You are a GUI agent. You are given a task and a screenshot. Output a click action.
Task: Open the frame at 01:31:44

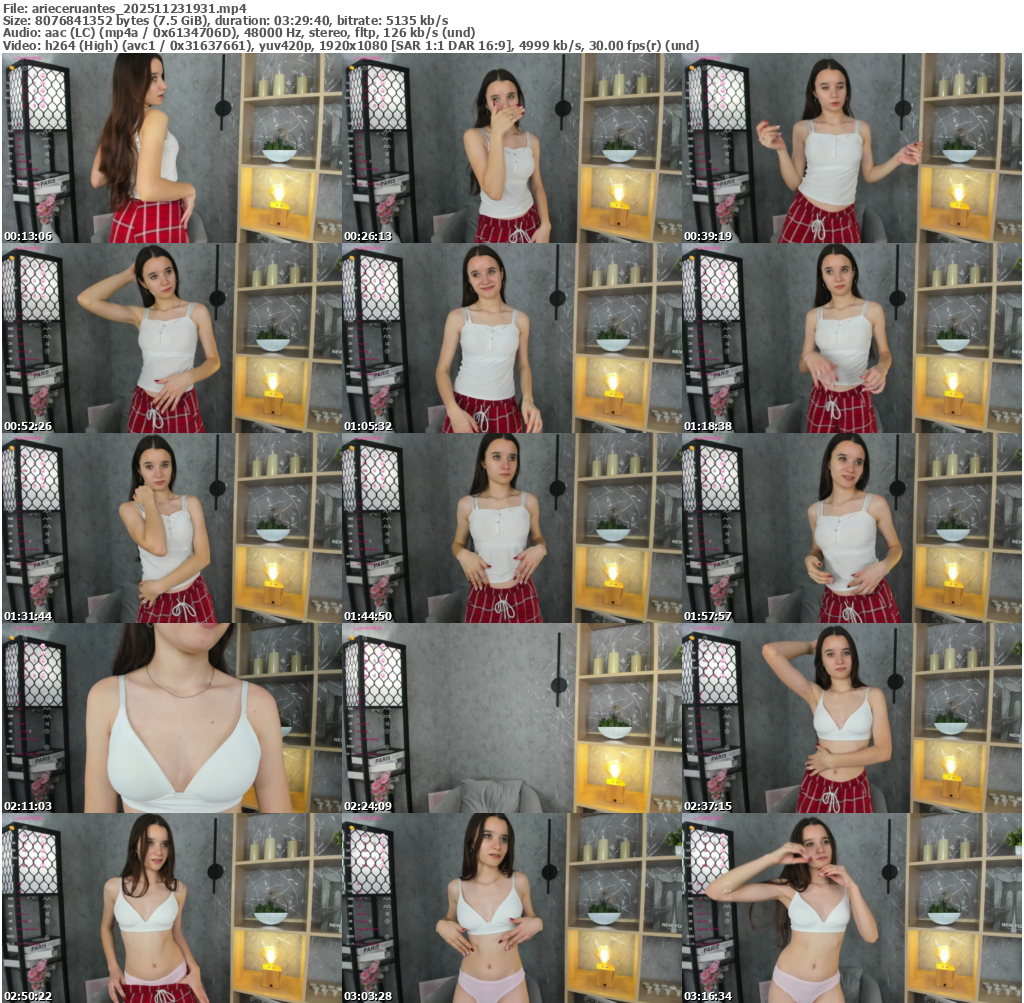coord(171,529)
